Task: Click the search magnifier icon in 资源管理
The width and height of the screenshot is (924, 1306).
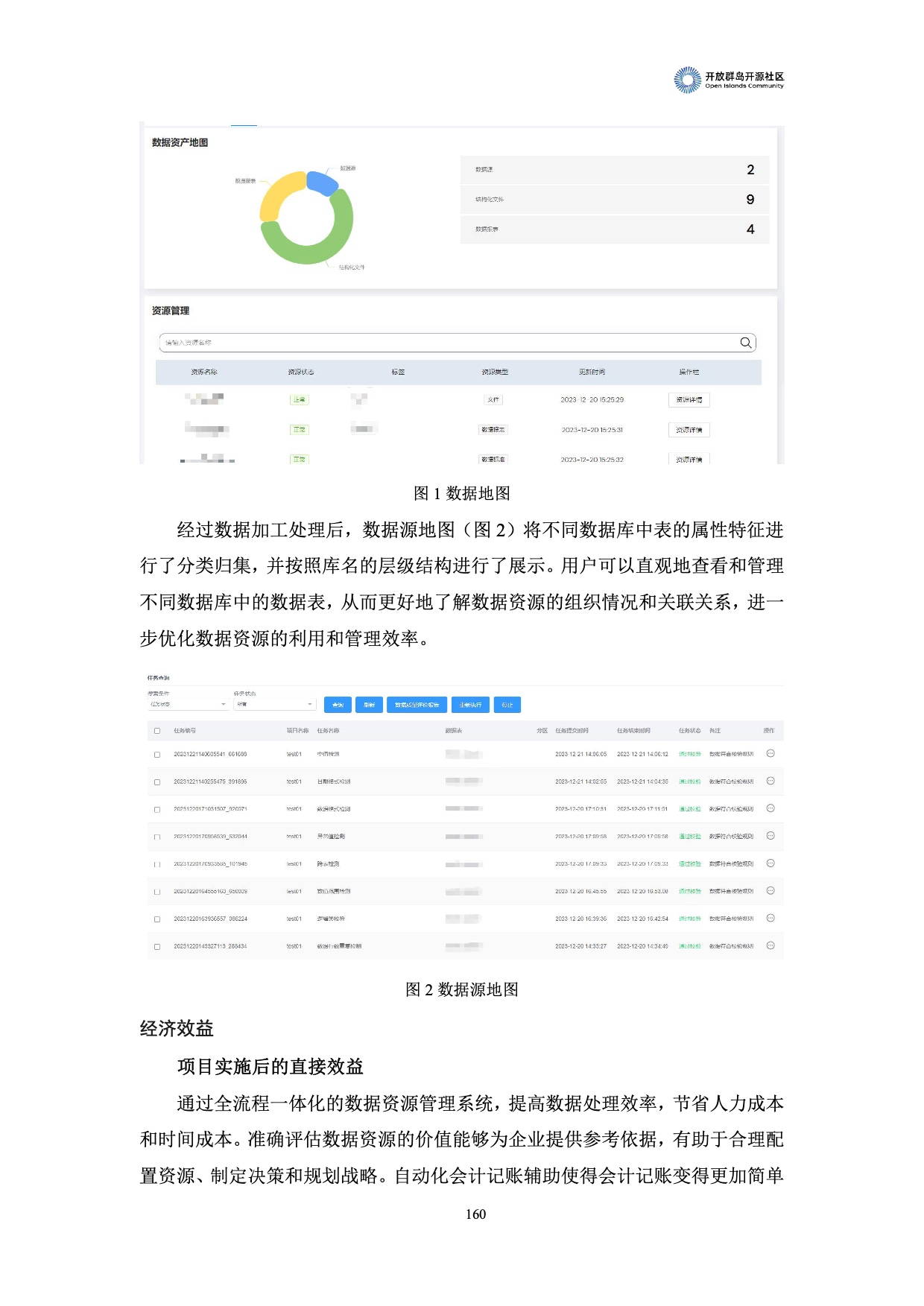Action: pos(745,343)
